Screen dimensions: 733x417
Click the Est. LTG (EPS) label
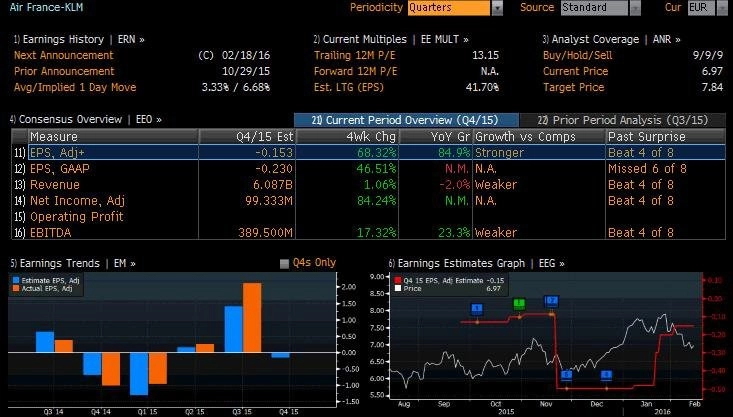[349, 87]
